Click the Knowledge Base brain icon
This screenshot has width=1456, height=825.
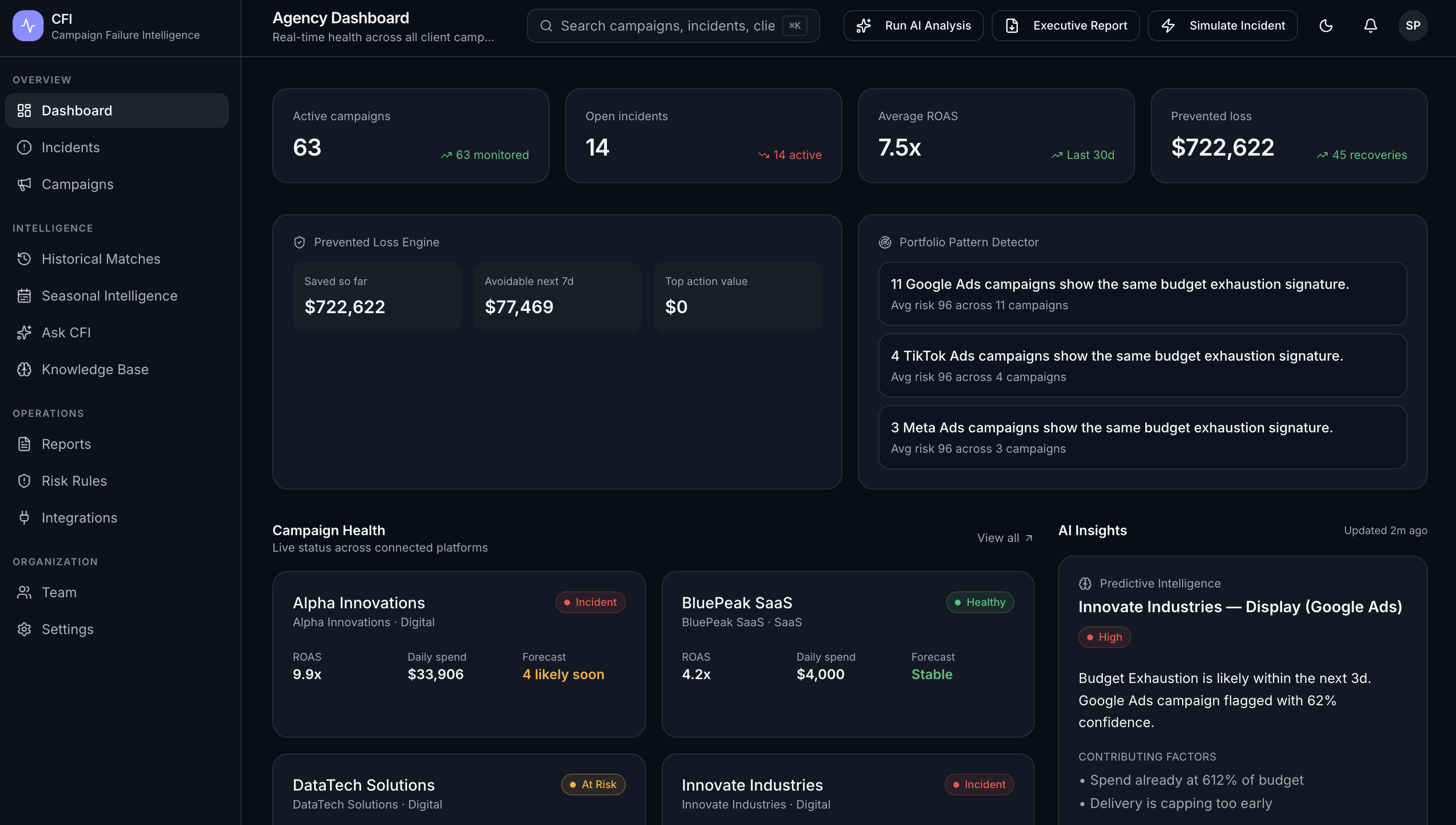click(24, 369)
